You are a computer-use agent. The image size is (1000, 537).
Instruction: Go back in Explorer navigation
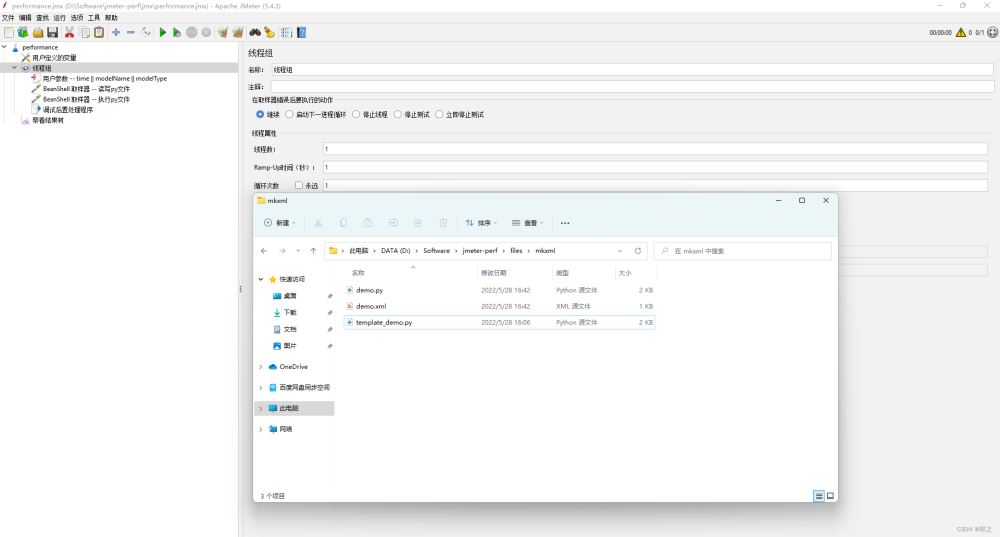tap(264, 251)
